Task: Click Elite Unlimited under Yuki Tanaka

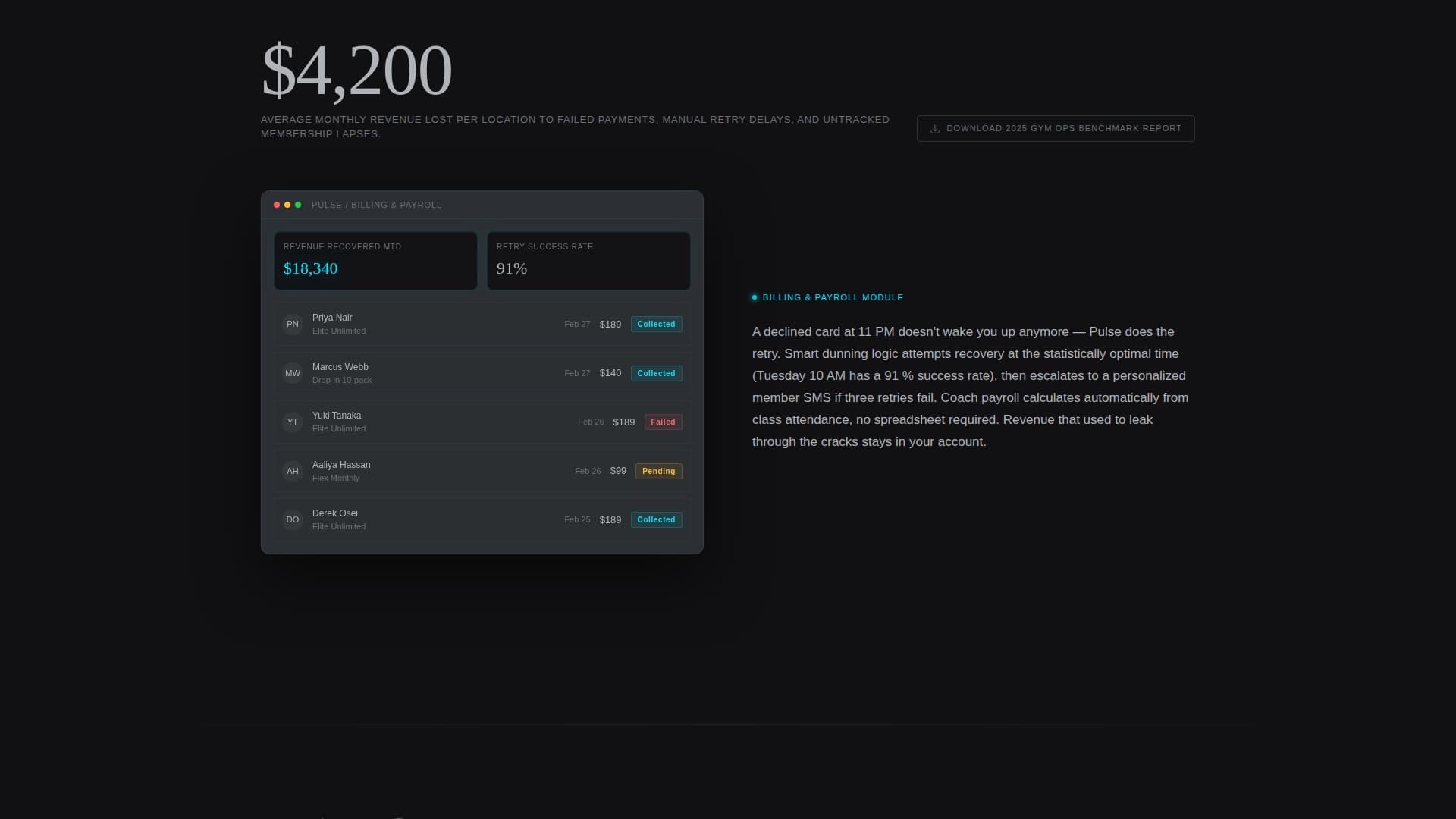Action: 339,428
